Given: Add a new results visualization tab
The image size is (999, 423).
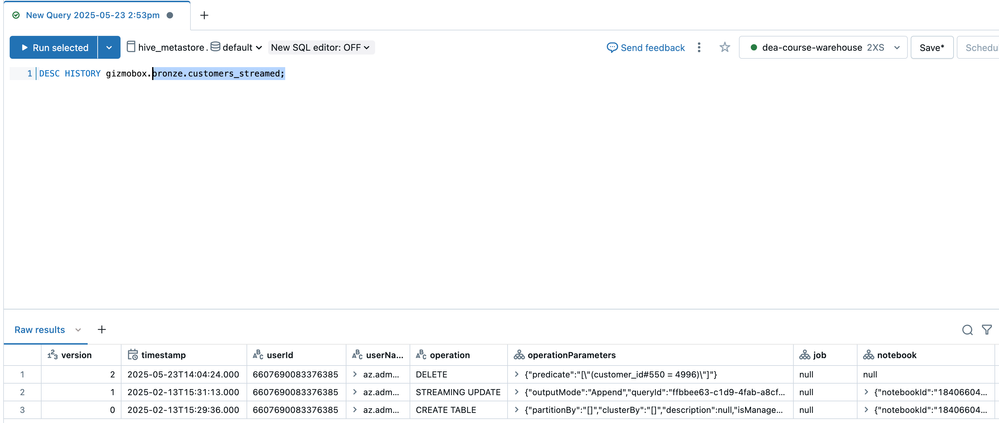Looking at the screenshot, I should (101, 330).
